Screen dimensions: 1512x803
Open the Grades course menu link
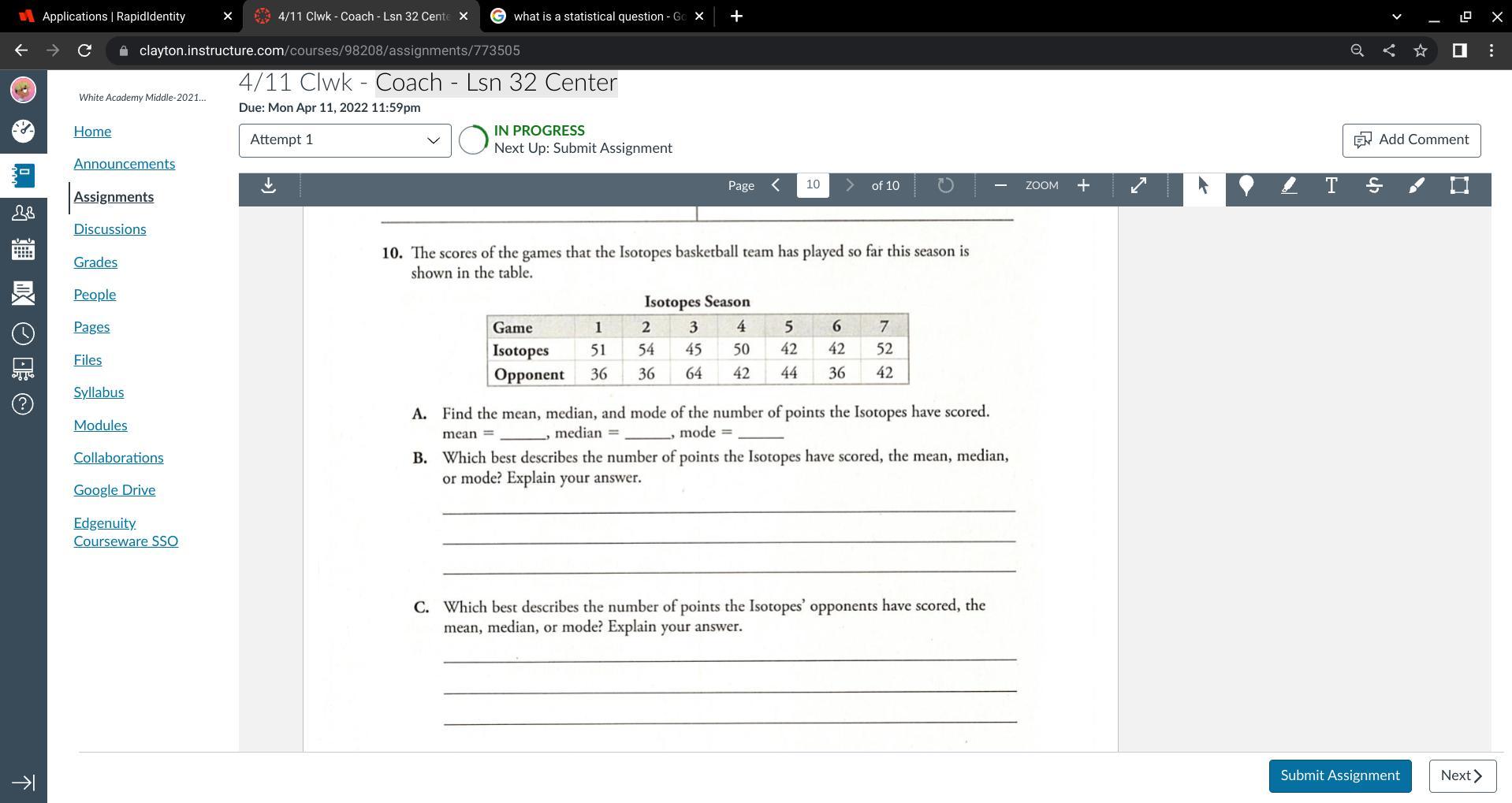95,262
